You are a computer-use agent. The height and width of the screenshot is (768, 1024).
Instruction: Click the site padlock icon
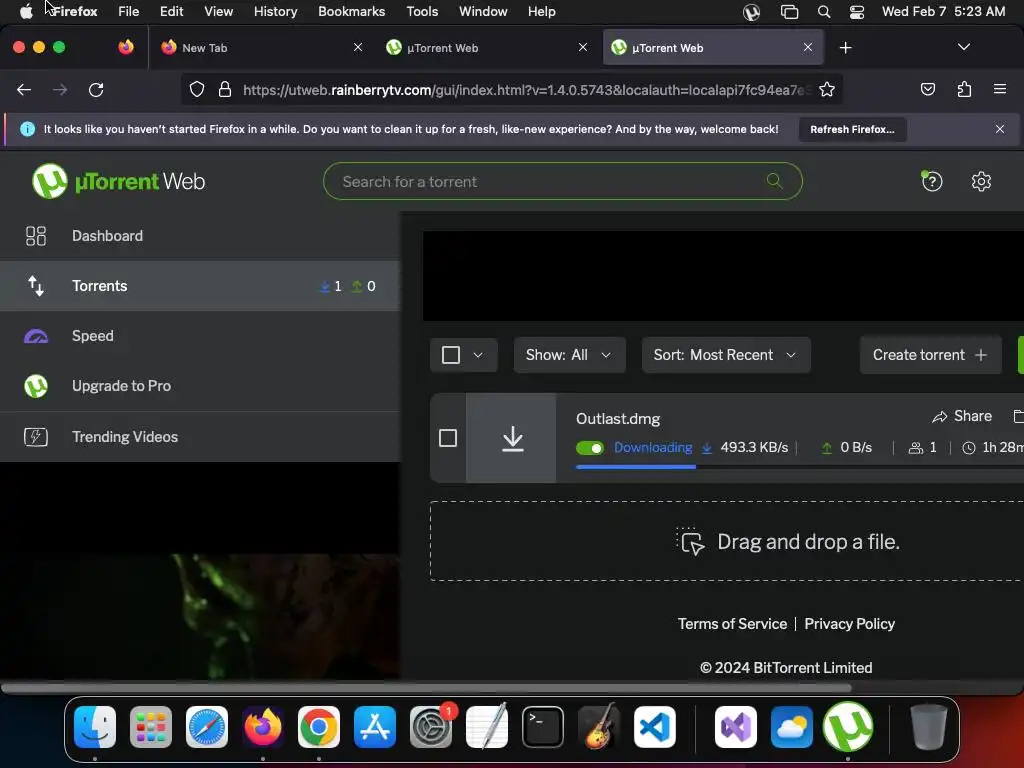coord(225,89)
